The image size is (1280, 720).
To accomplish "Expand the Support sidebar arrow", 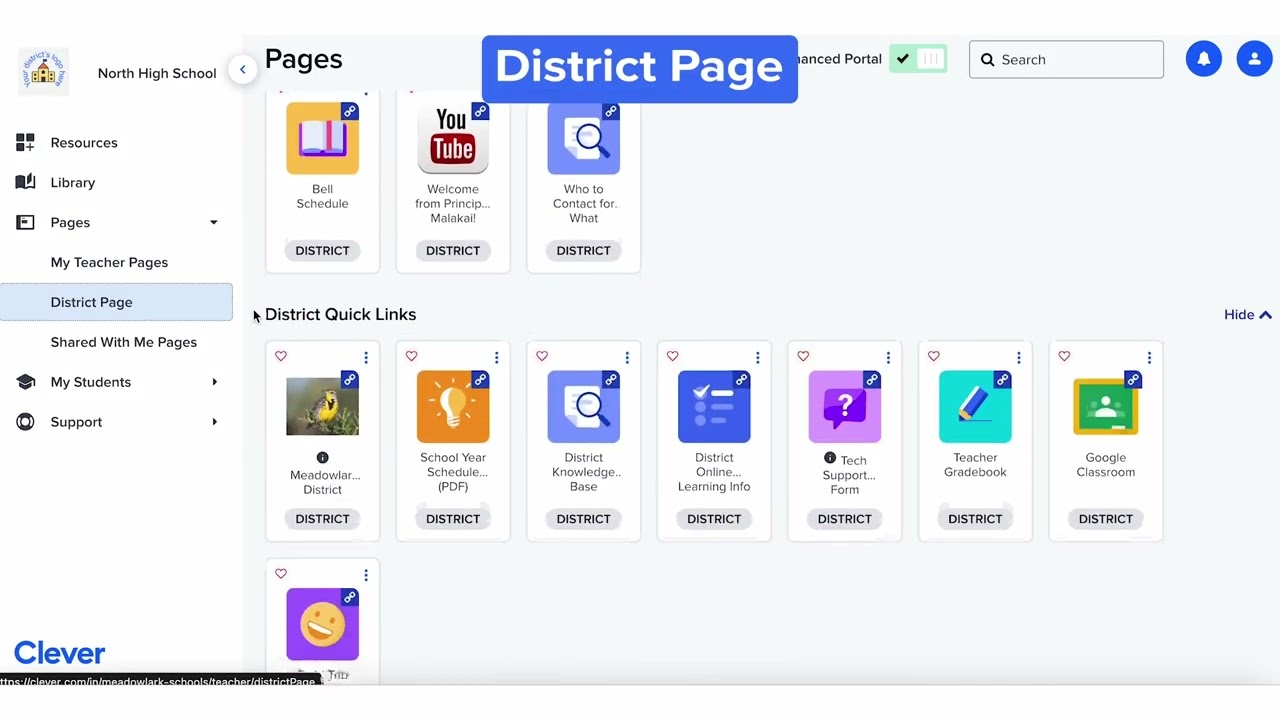I will [214, 422].
